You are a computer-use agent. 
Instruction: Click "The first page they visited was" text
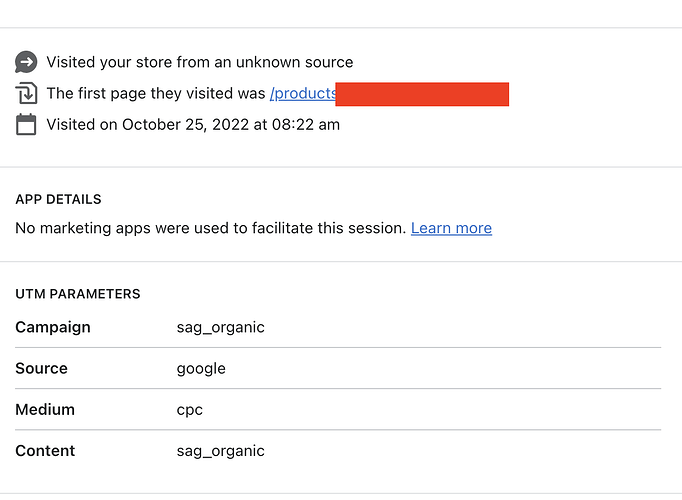tap(156, 94)
